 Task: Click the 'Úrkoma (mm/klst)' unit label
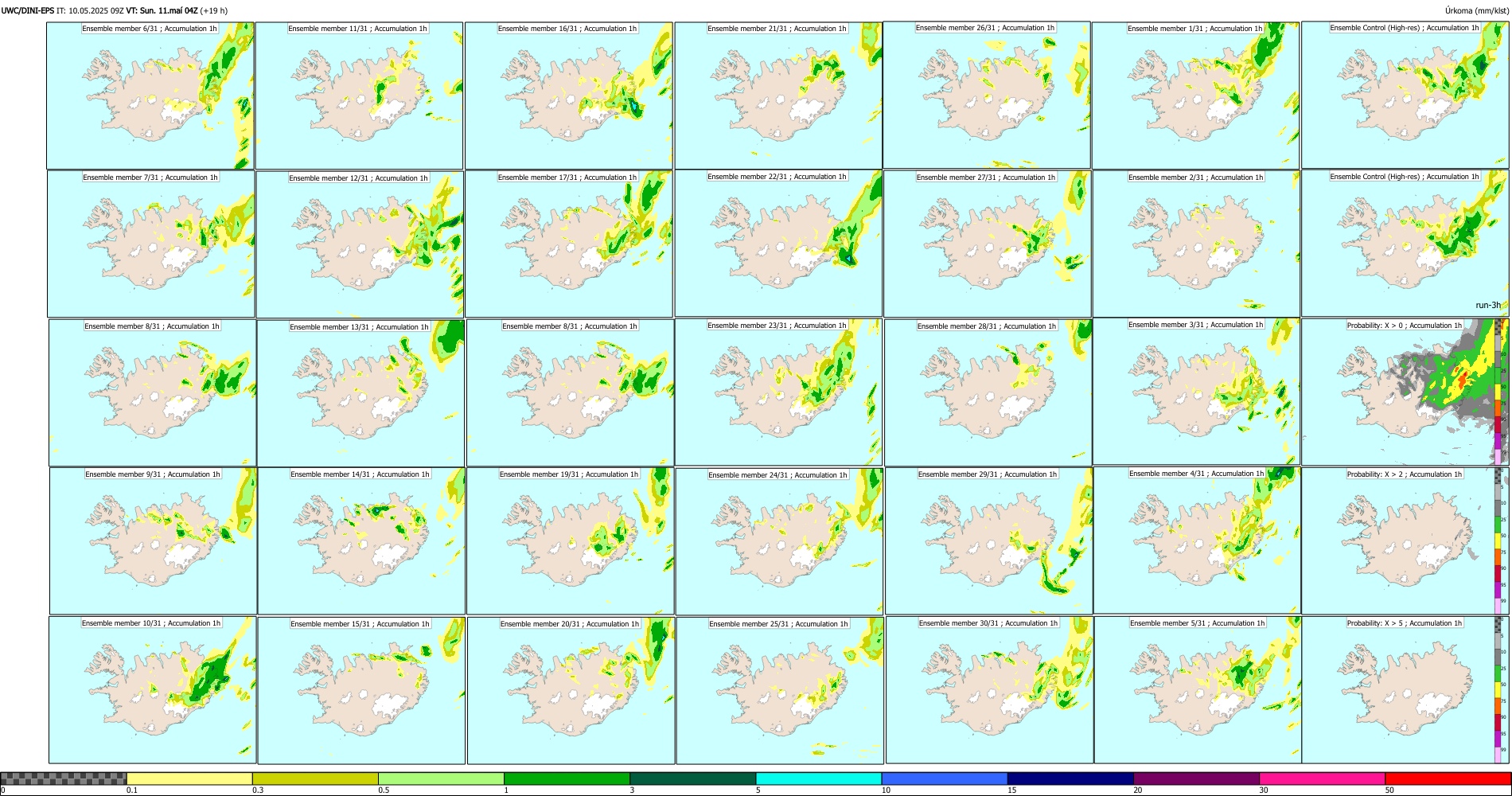point(1476,11)
